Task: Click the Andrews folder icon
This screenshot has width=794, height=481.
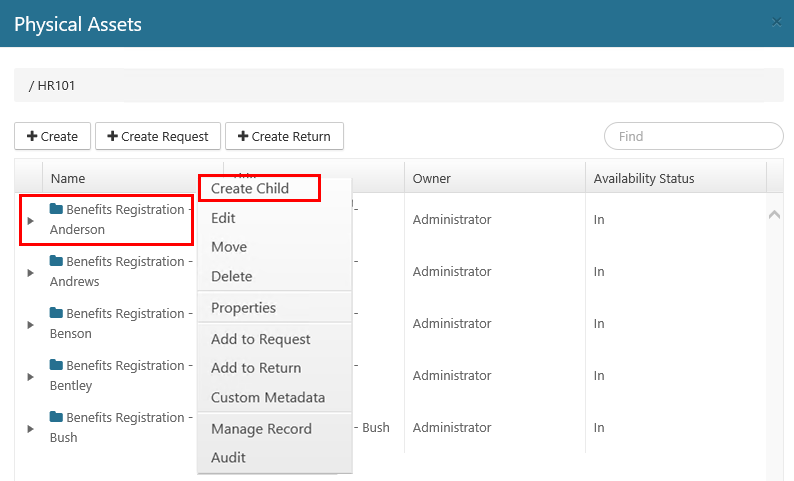Action: tap(57, 262)
